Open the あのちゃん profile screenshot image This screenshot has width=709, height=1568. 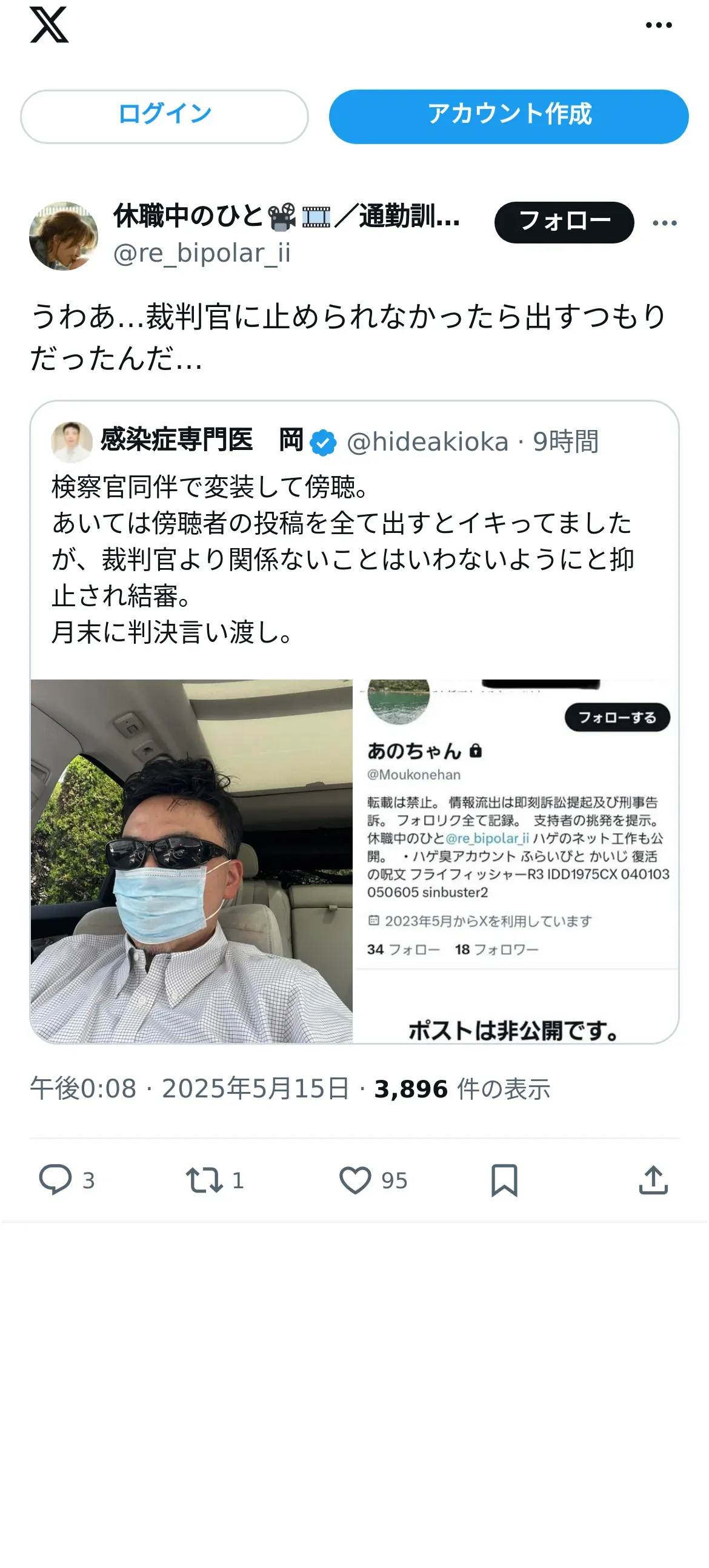[516, 861]
